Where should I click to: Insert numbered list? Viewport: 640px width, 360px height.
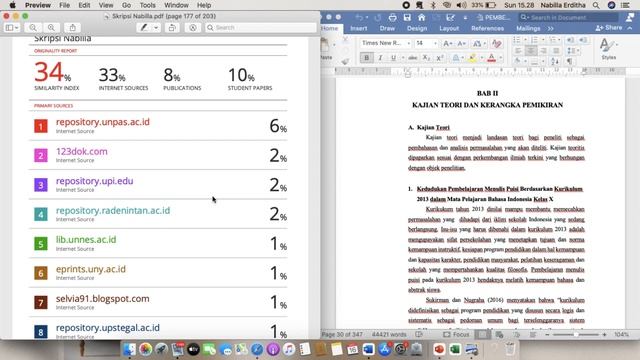click(534, 40)
